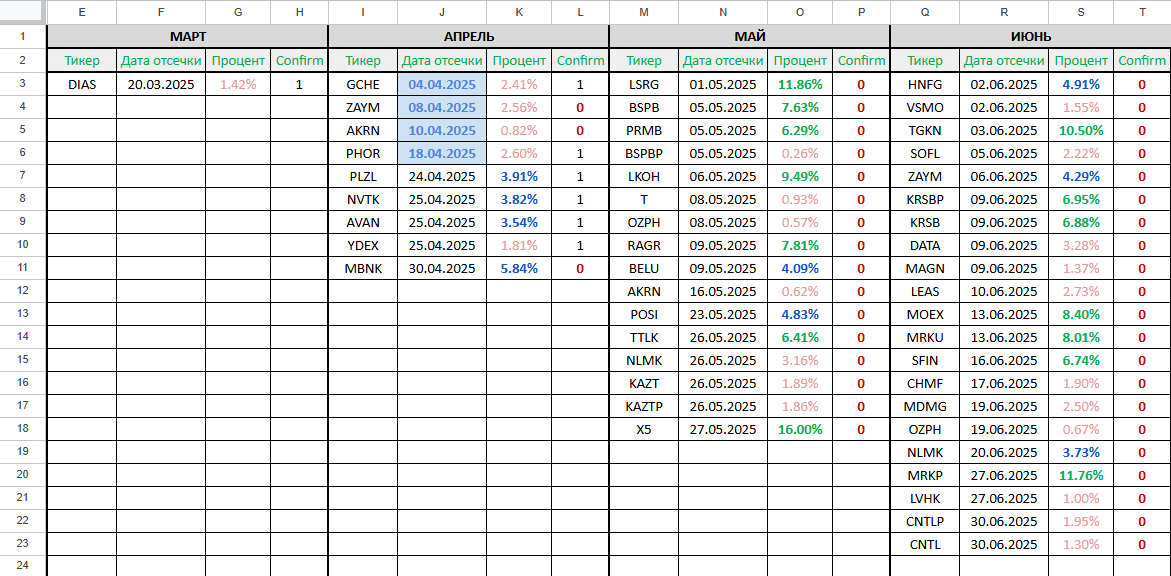Select the HNFG ticker cell

click(x=925, y=84)
